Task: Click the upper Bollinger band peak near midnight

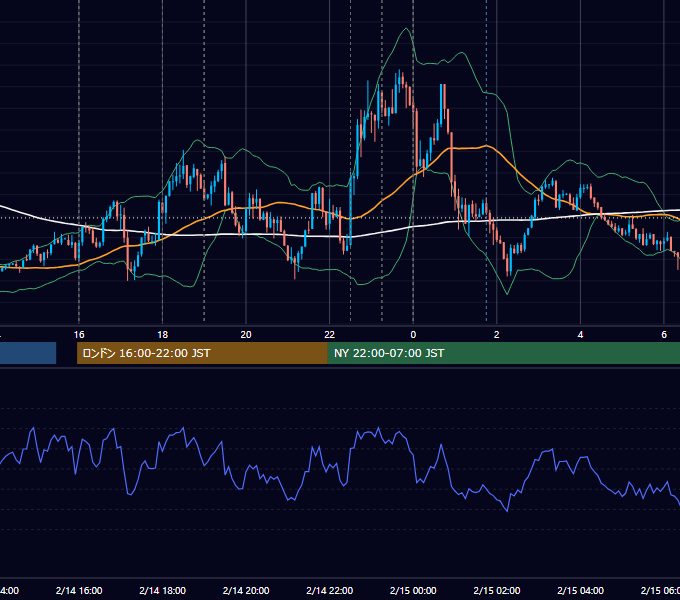Action: [406, 29]
